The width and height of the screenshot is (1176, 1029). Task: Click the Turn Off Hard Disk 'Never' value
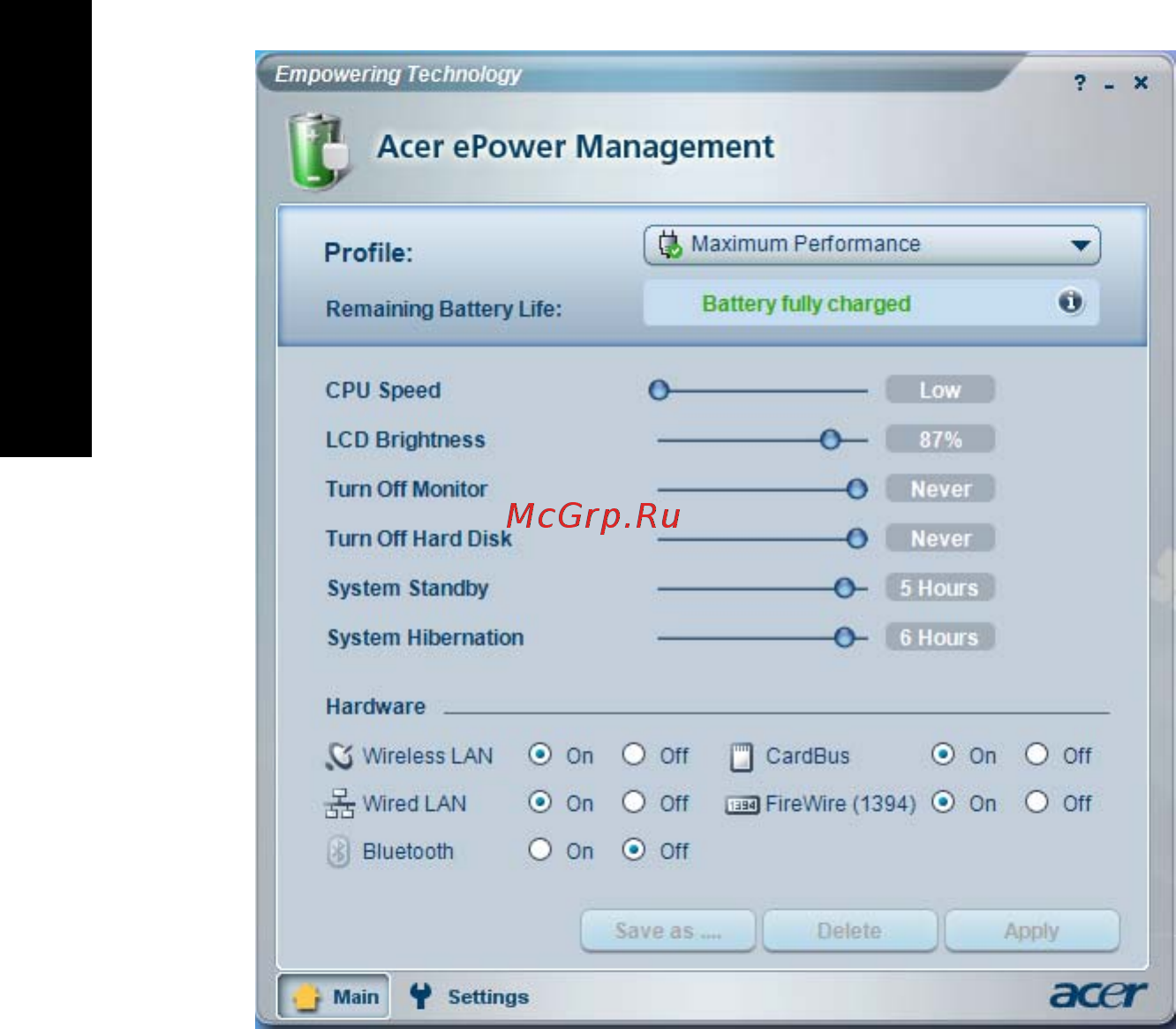939,538
